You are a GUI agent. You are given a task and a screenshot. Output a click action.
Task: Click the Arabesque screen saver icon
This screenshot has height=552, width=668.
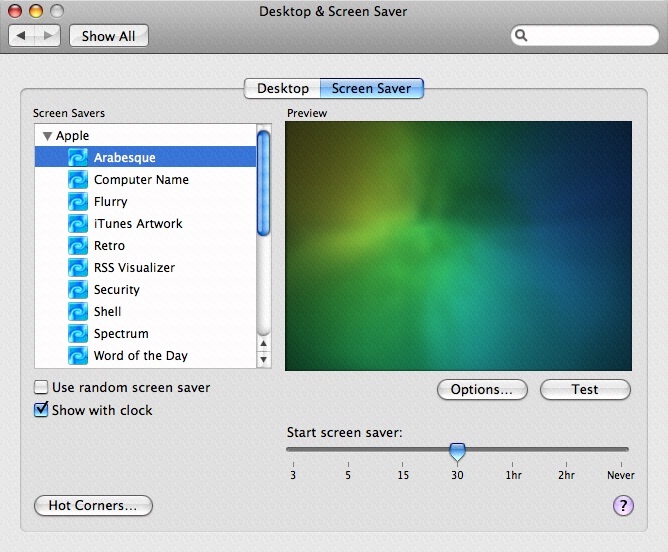click(x=78, y=157)
